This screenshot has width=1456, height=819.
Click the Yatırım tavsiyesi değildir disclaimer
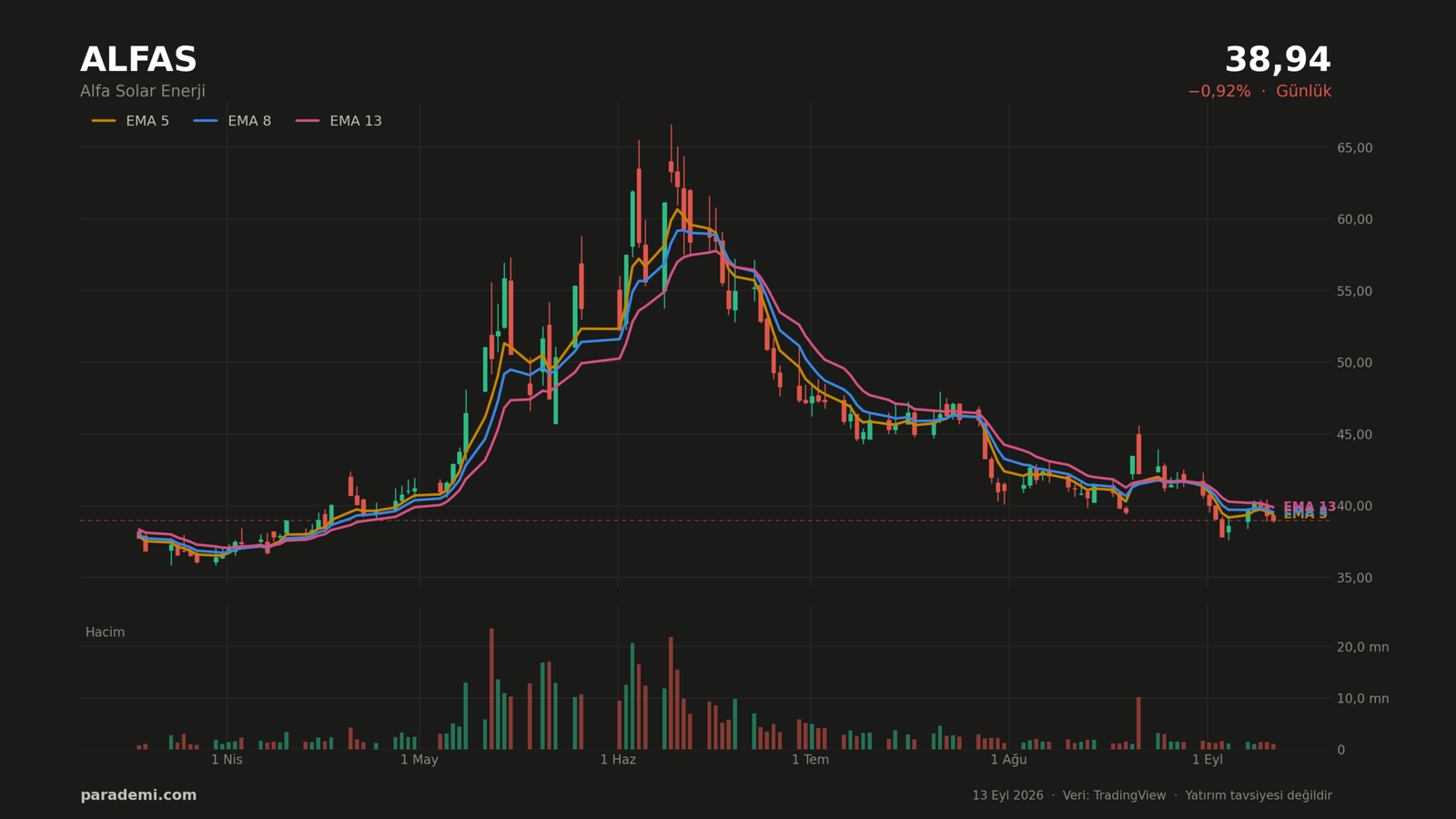point(1259,795)
